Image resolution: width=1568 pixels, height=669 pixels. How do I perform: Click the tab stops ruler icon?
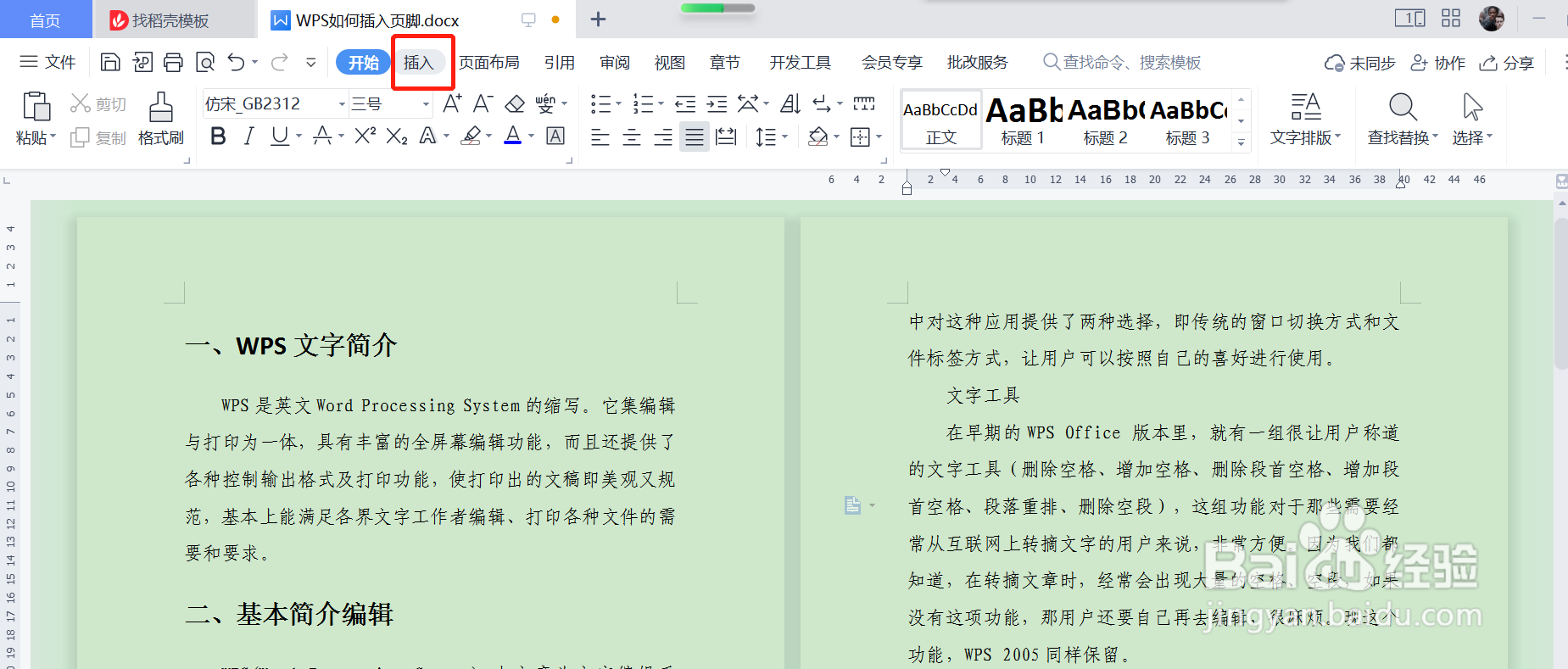point(864,104)
